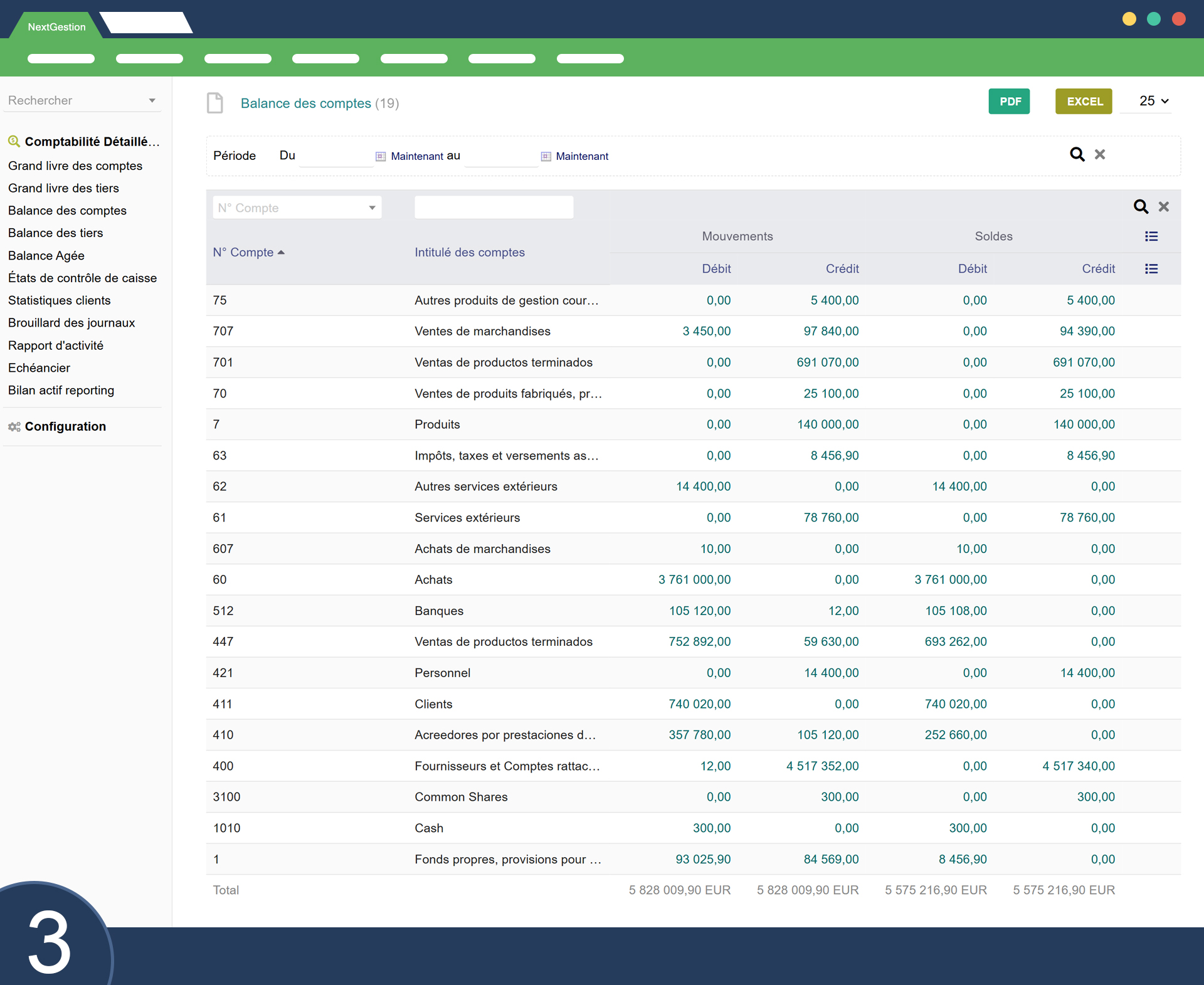Click the period filter search magnifier icon
Viewport: 1204px width, 985px height.
(1077, 154)
